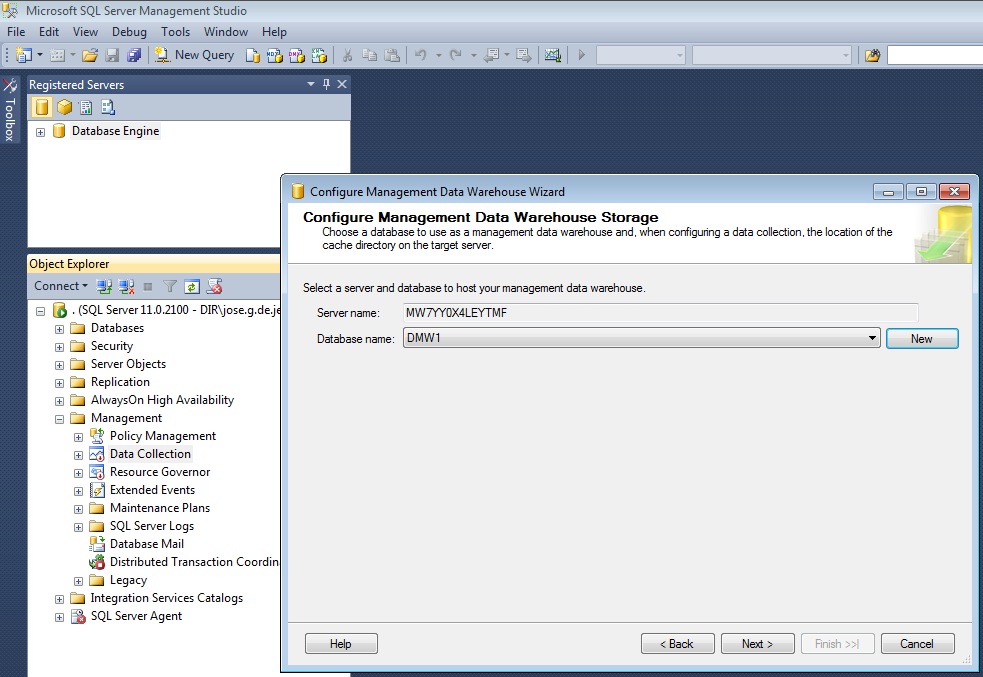The height and width of the screenshot is (677, 983).
Task: Collapse the Management folder
Action: tap(60, 419)
